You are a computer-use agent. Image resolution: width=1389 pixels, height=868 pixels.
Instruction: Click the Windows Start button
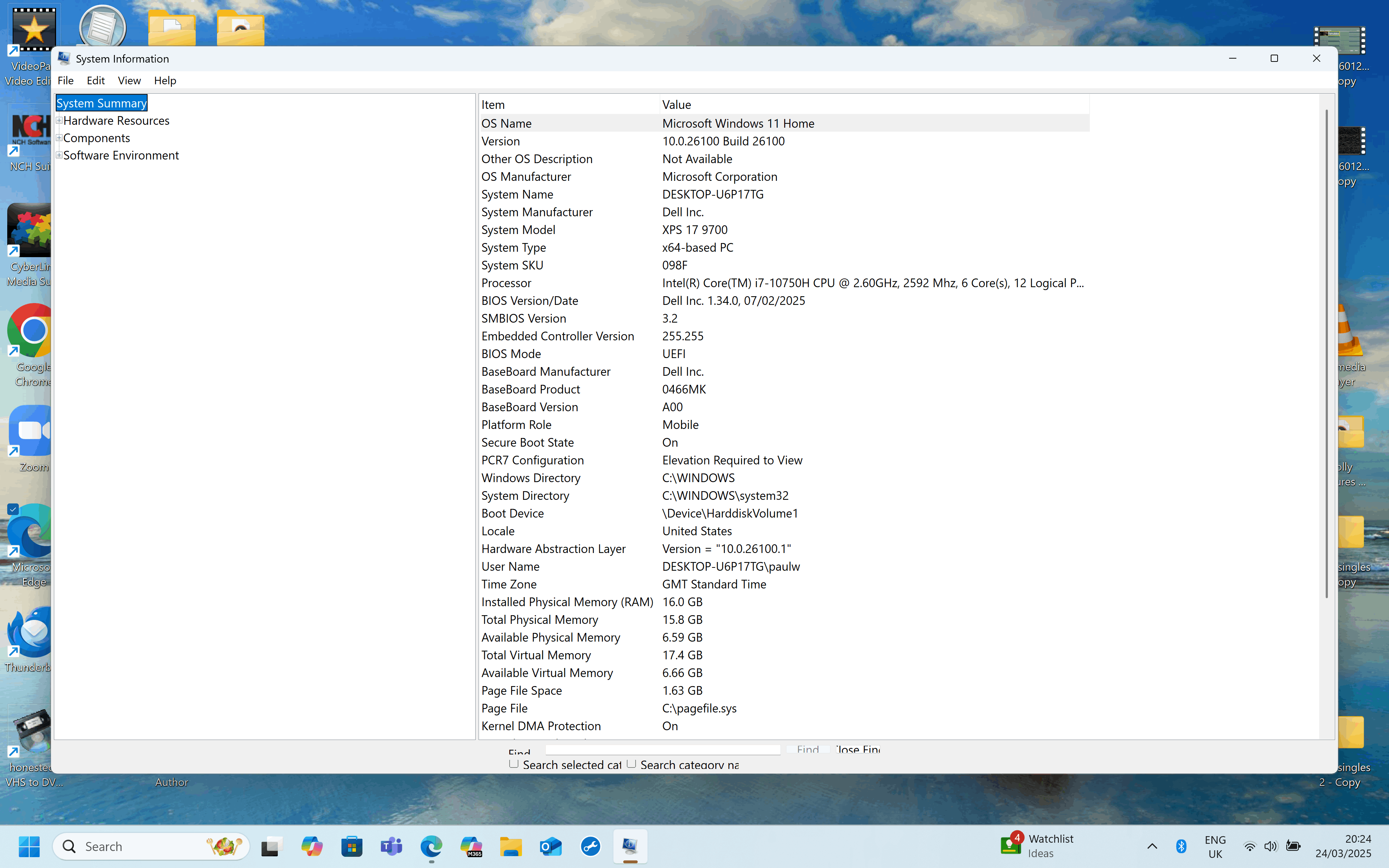point(29,846)
